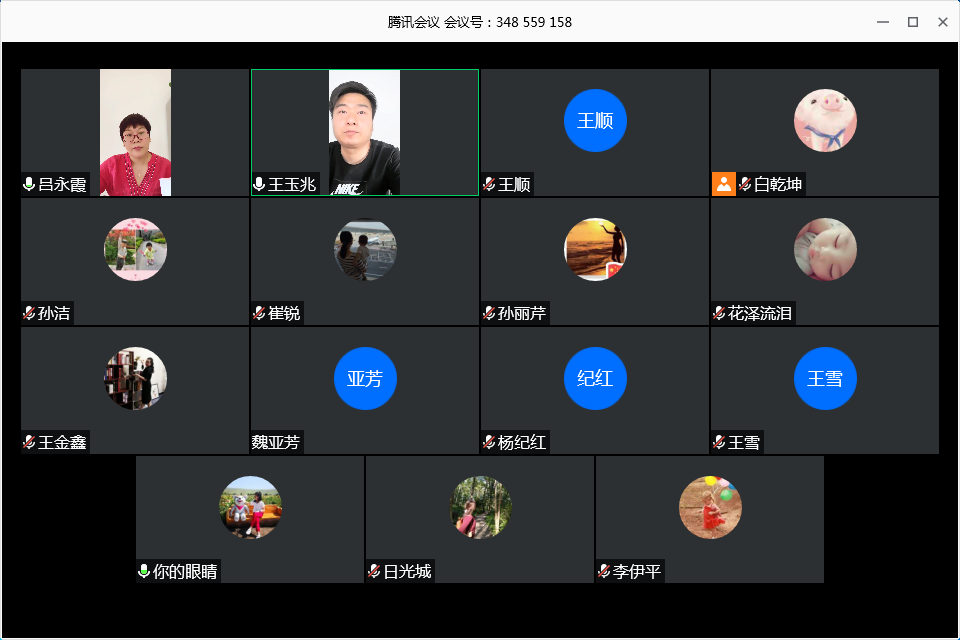Click the muted mic icon next to 白乾坤

745,184
